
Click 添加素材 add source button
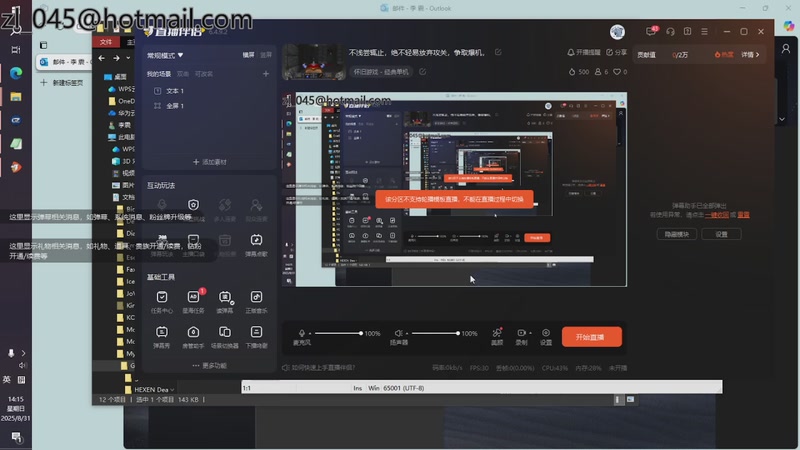210,162
